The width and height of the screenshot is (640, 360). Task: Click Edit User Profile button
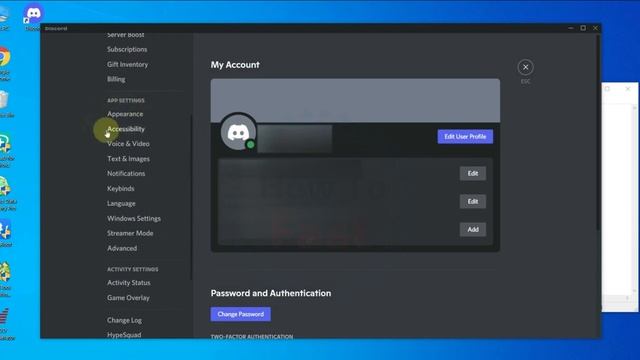tap(465, 137)
